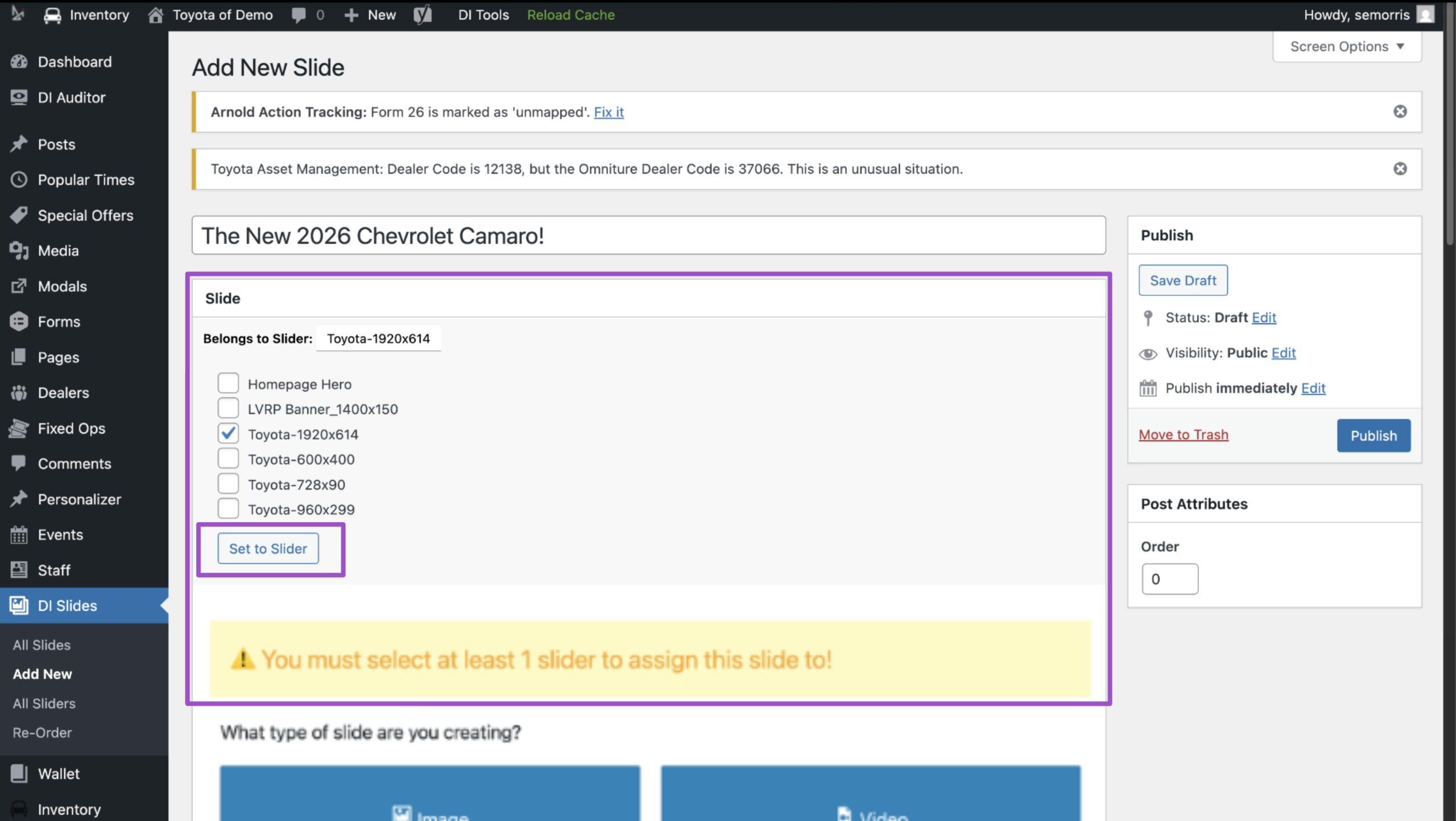
Task: Open the DI Tools menu
Action: point(483,15)
